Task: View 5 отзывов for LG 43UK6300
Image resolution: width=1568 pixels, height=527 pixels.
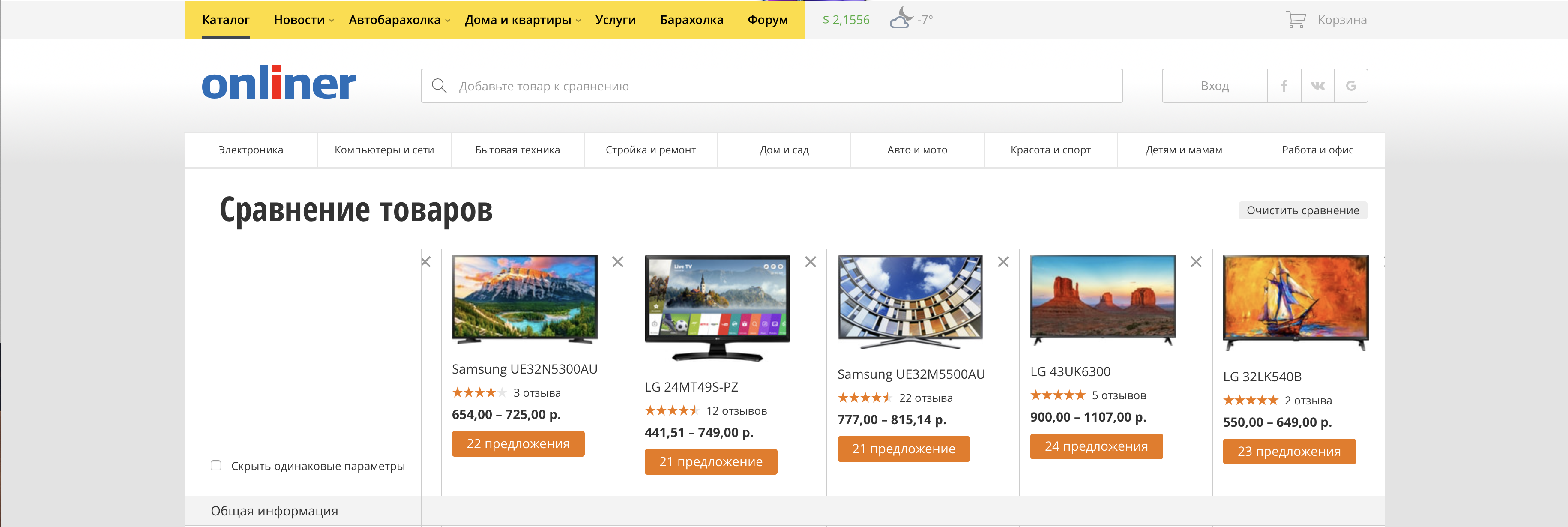Action: [1119, 395]
